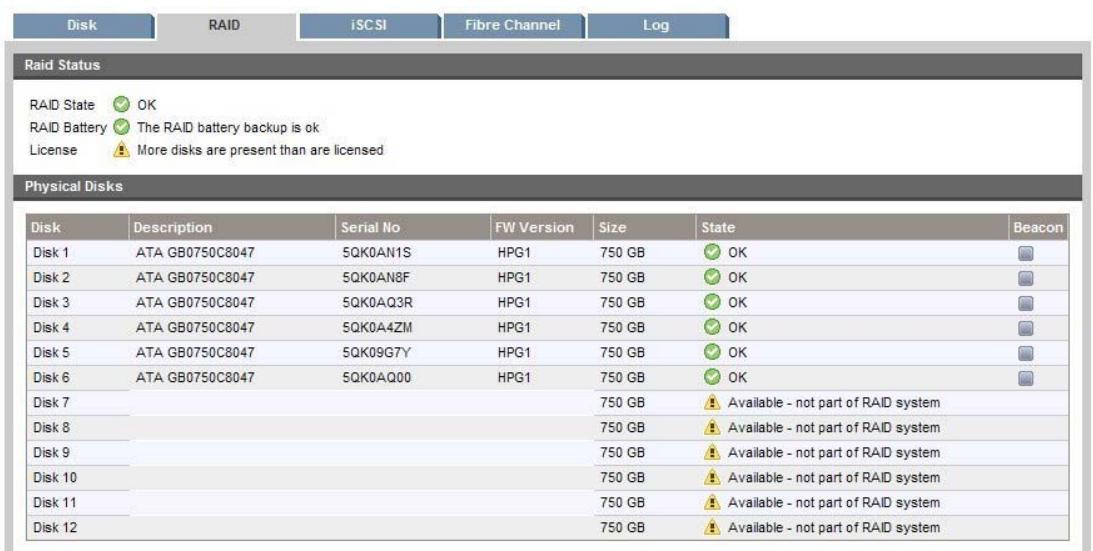Click the License label
Image resolution: width=1093 pixels, height=551 pixels.
[x=54, y=150]
